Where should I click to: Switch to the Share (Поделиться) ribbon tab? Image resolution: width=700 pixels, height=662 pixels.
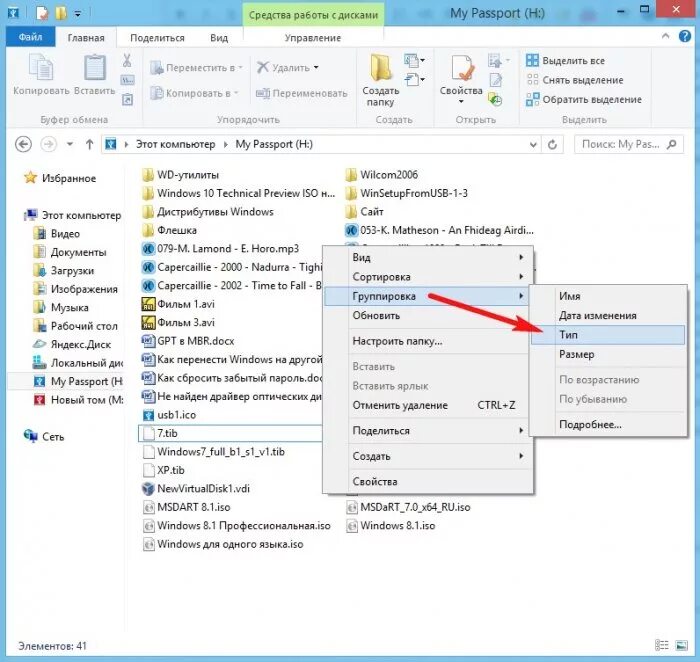click(157, 38)
